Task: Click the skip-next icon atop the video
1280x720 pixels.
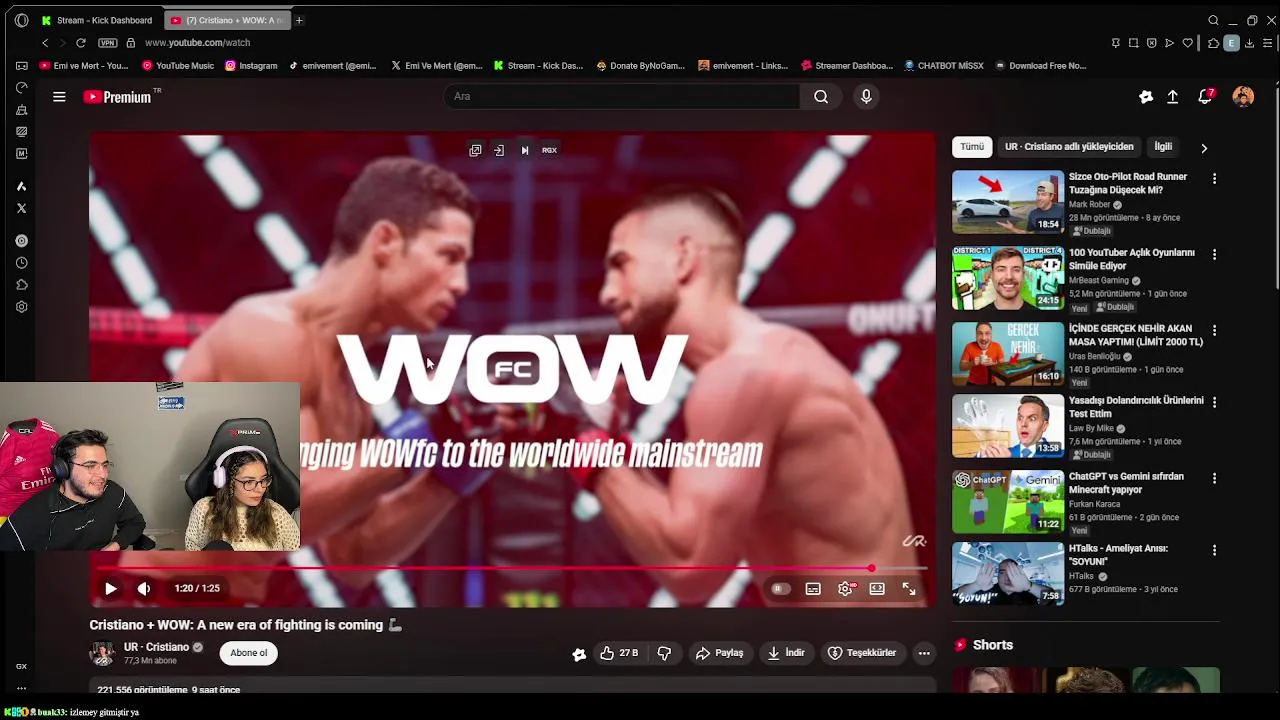Action: pyautogui.click(x=525, y=150)
